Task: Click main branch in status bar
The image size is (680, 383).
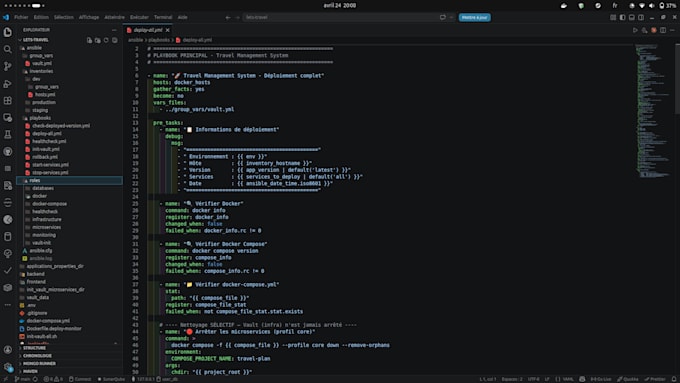Action: [x=23, y=379]
